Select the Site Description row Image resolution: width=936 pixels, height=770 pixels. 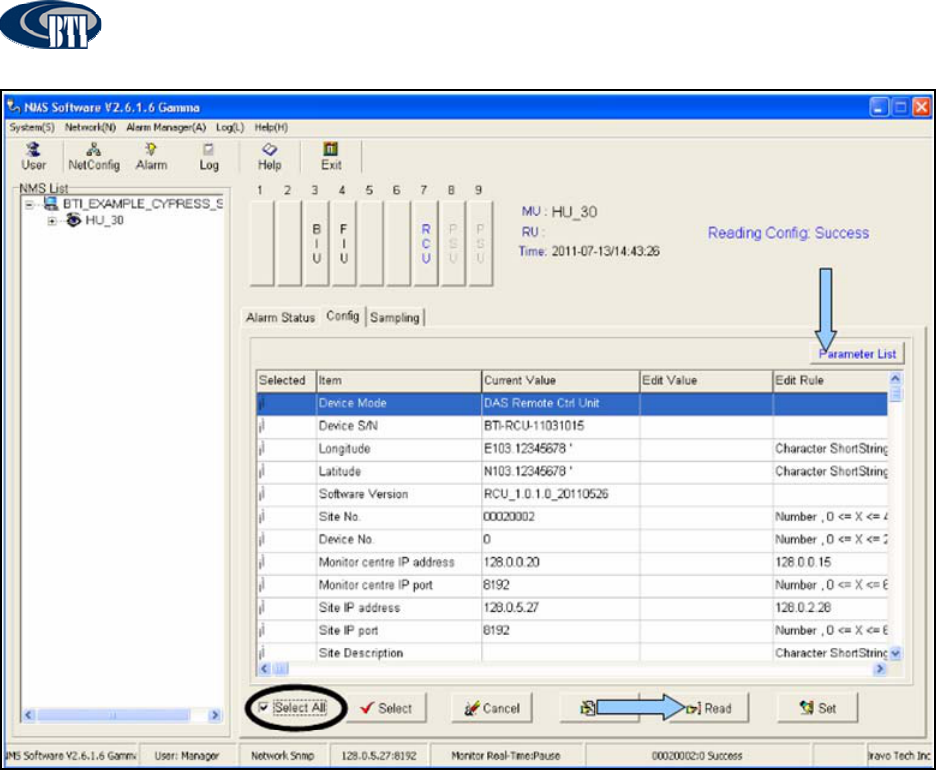tap(572, 652)
